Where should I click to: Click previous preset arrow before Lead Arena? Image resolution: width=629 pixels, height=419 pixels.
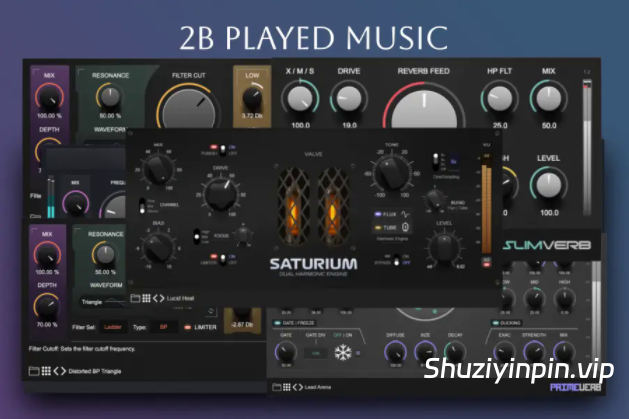pyautogui.click(x=295, y=387)
